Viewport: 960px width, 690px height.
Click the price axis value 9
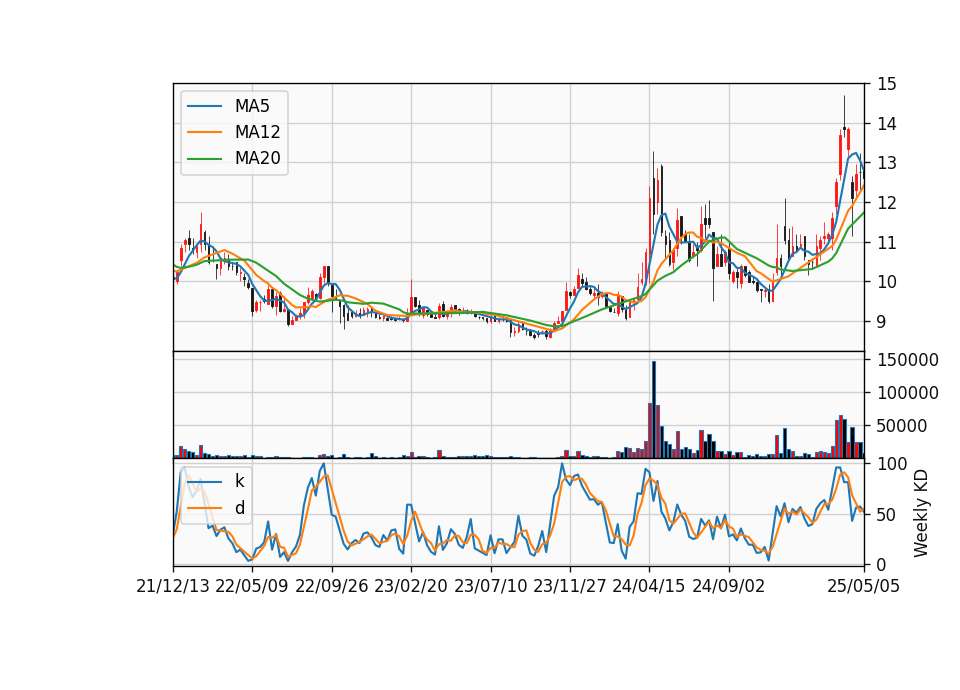pos(882,322)
